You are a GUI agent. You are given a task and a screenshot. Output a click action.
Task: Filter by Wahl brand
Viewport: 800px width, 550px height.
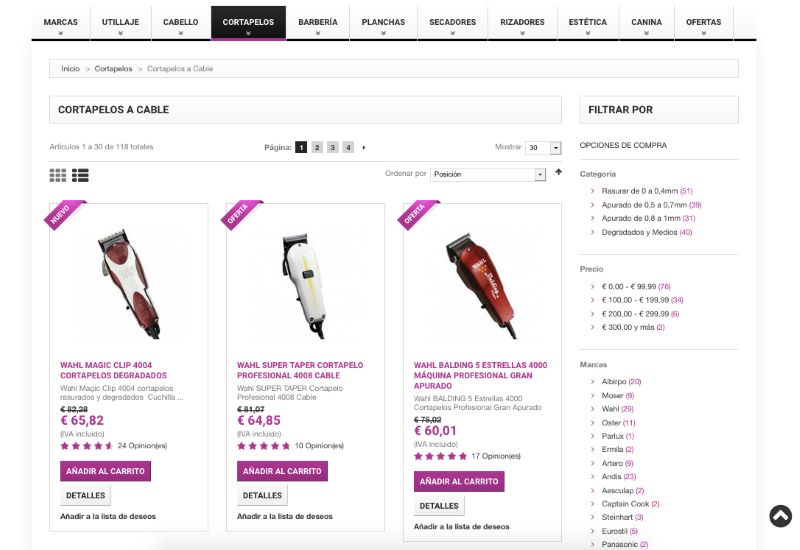[x=617, y=409]
